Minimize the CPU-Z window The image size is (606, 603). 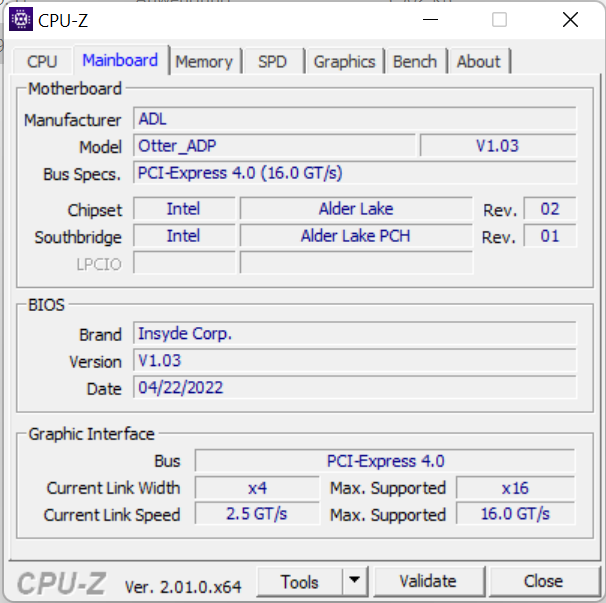pos(430,19)
